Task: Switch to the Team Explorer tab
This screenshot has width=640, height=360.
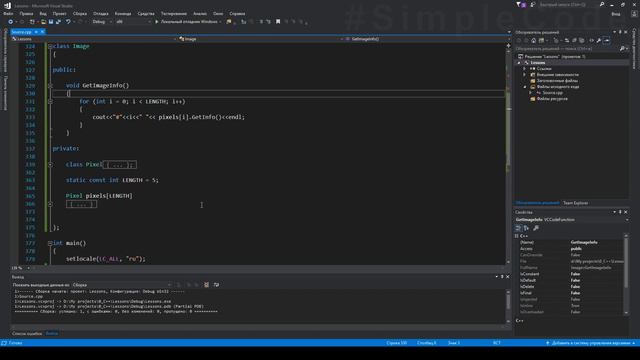Action: coord(576,203)
